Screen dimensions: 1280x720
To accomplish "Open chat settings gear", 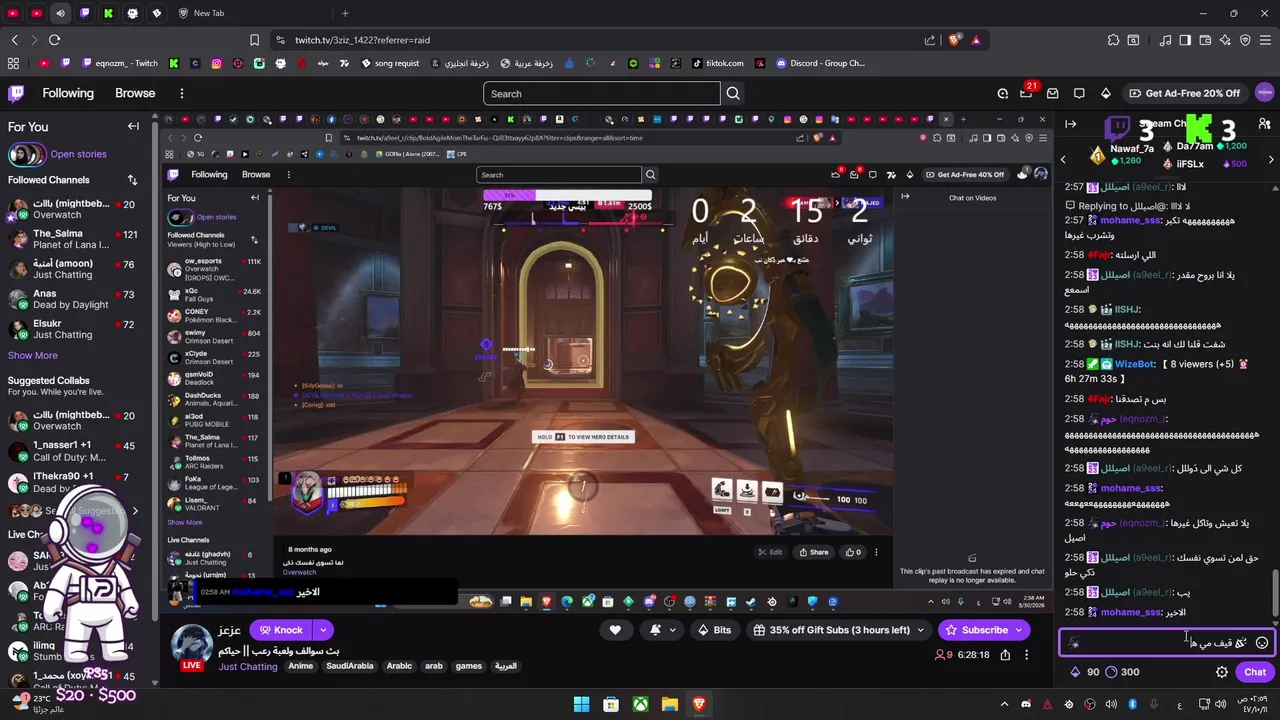I will coord(1222,672).
